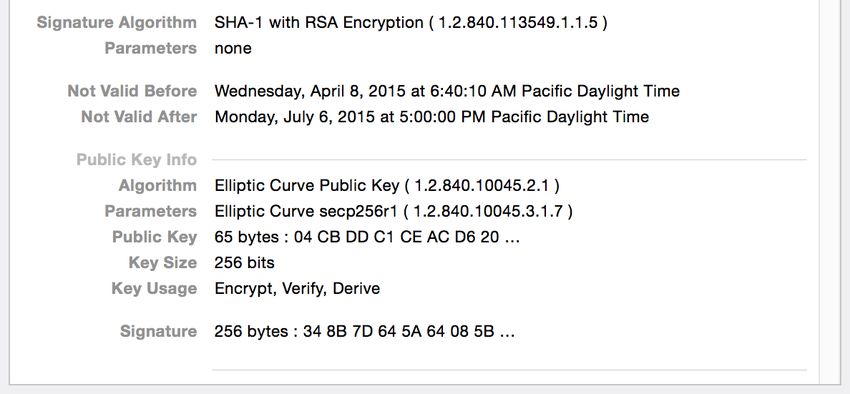The image size is (850, 394).
Task: Select the Encrypt, Verify, Derive usage text
Action: click(297, 288)
